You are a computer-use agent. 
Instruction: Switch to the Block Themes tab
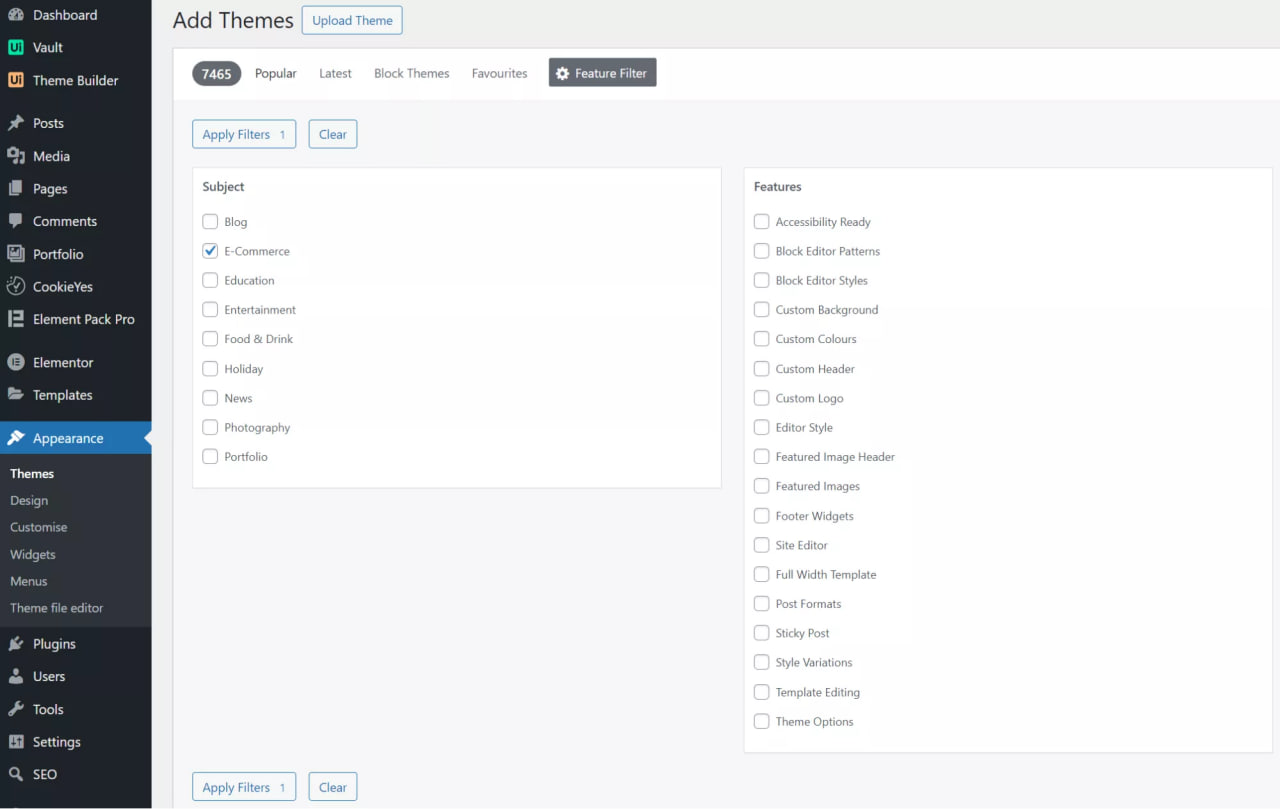pyautogui.click(x=411, y=72)
